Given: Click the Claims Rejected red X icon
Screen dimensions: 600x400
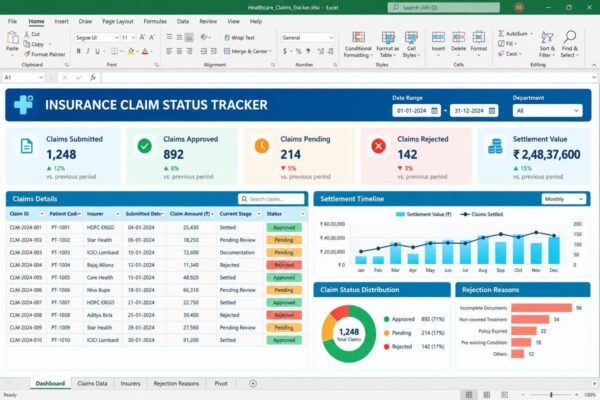Looking at the screenshot, I should pyautogui.click(x=378, y=146).
